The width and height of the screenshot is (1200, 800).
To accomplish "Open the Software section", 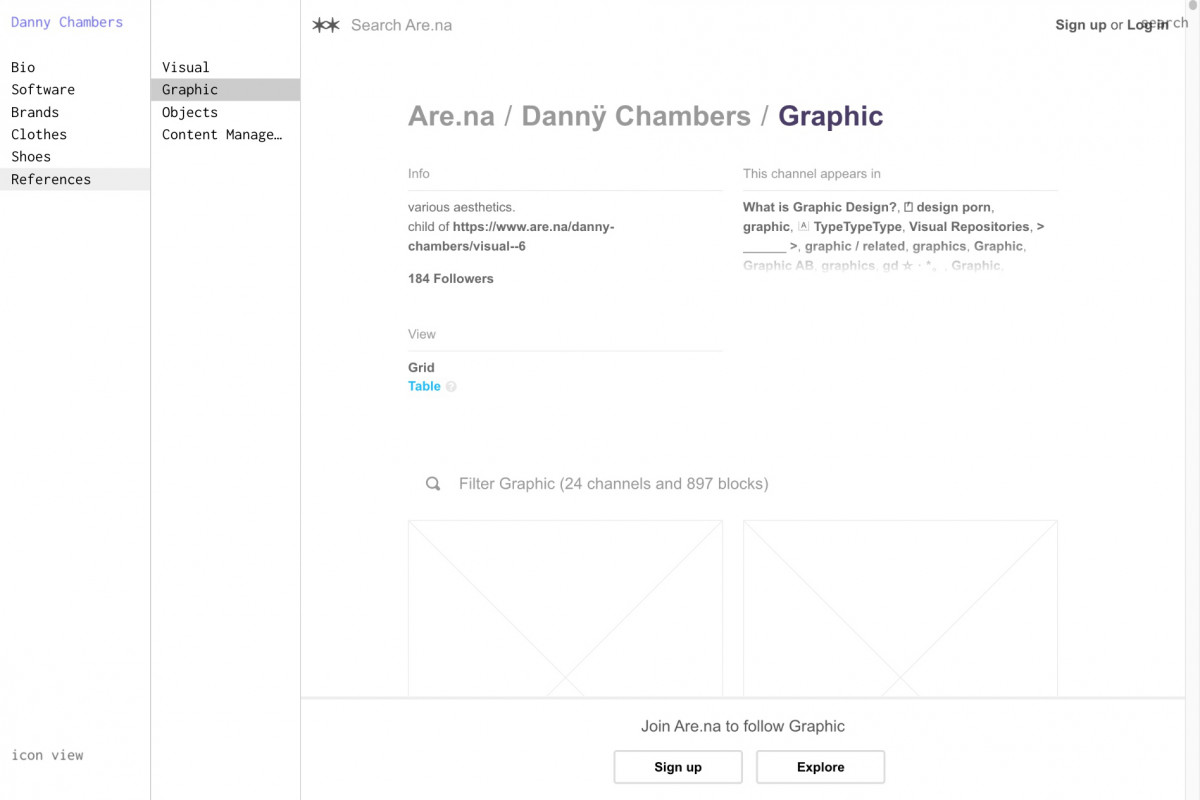I will 43,89.
